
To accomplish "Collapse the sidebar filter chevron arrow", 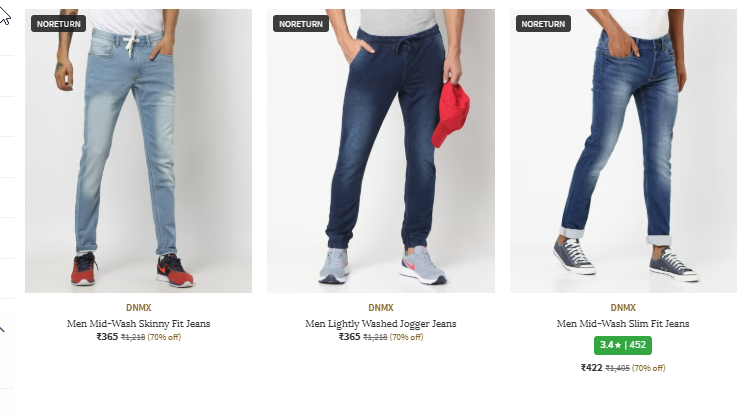I will [2, 329].
